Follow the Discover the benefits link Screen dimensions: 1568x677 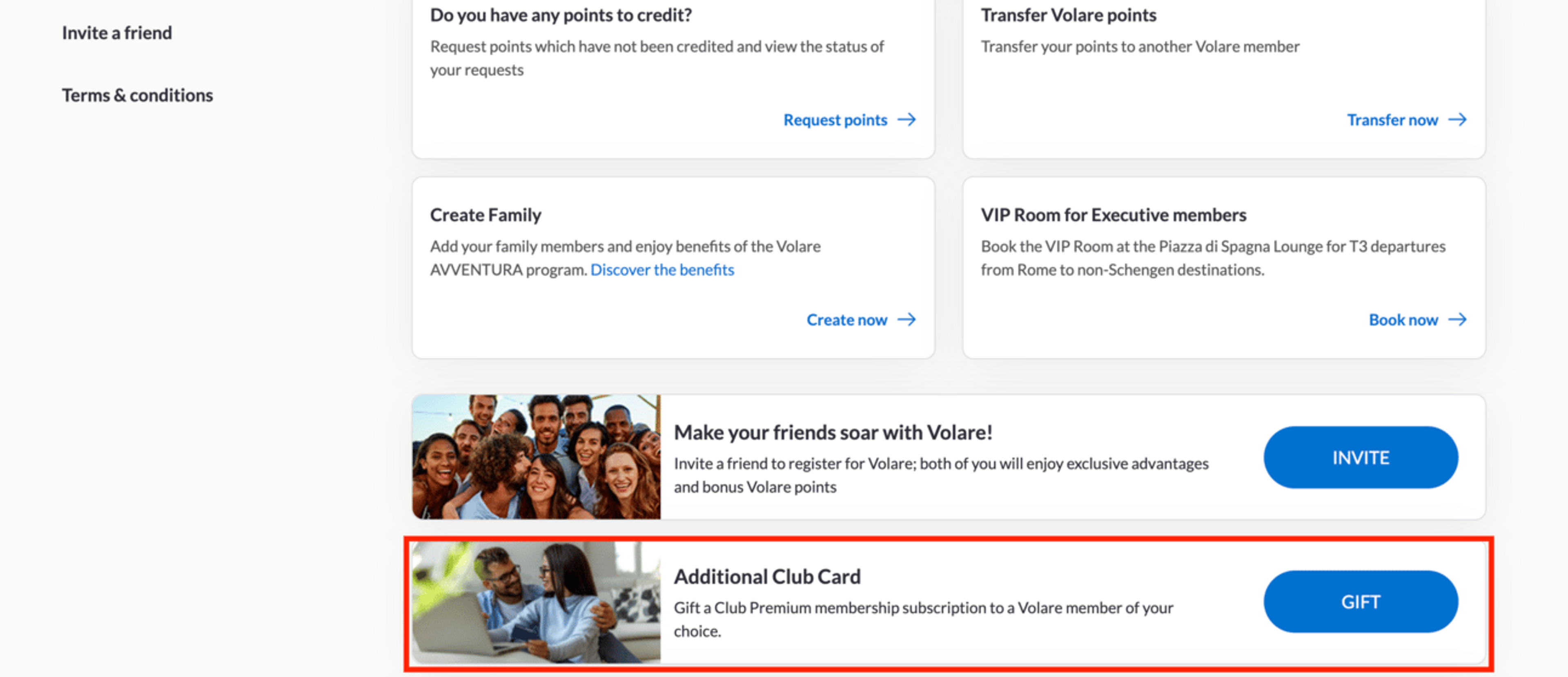[x=662, y=270]
